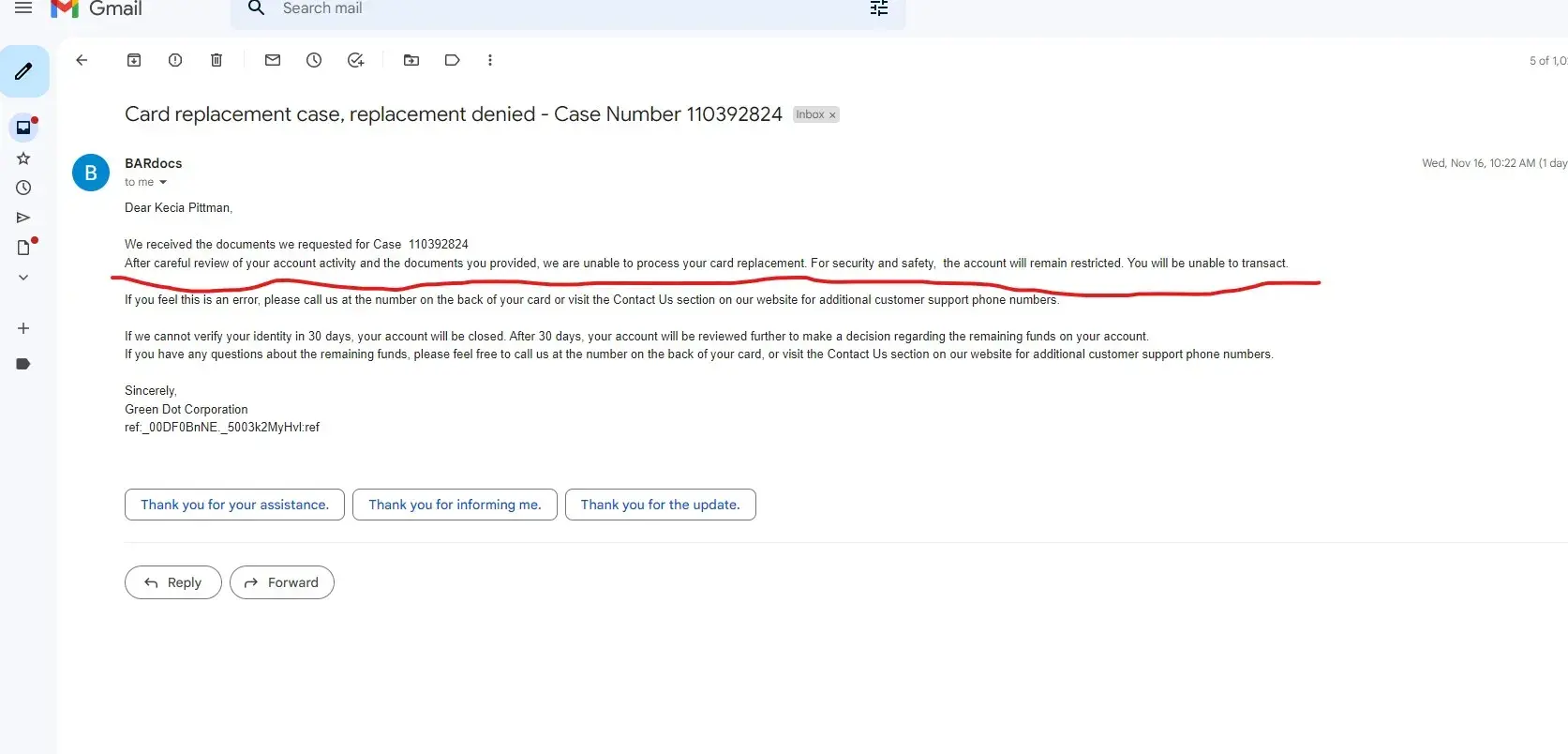
Task: Delete this email with trash icon
Action: coord(217,60)
